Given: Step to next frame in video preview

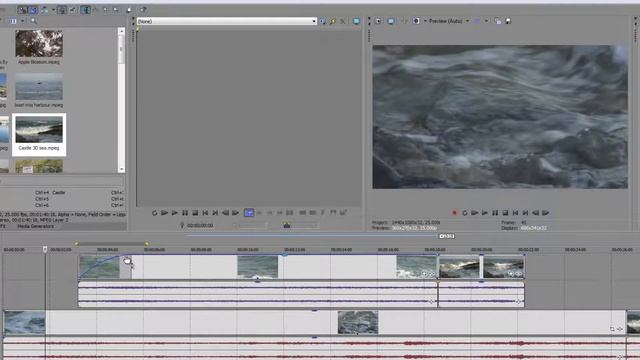Looking at the screenshot, I should tap(545, 213).
